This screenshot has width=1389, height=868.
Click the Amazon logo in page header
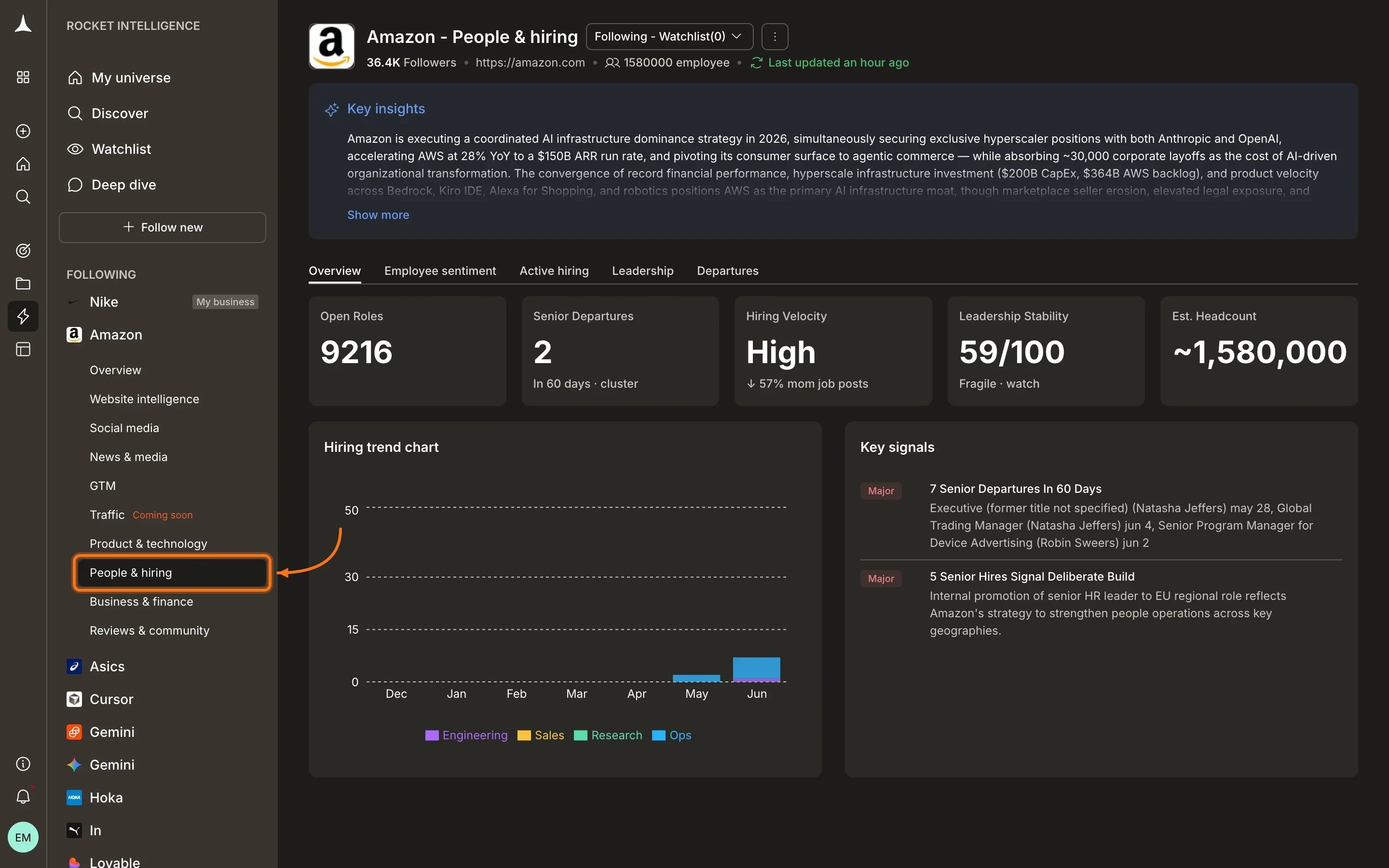(331, 46)
